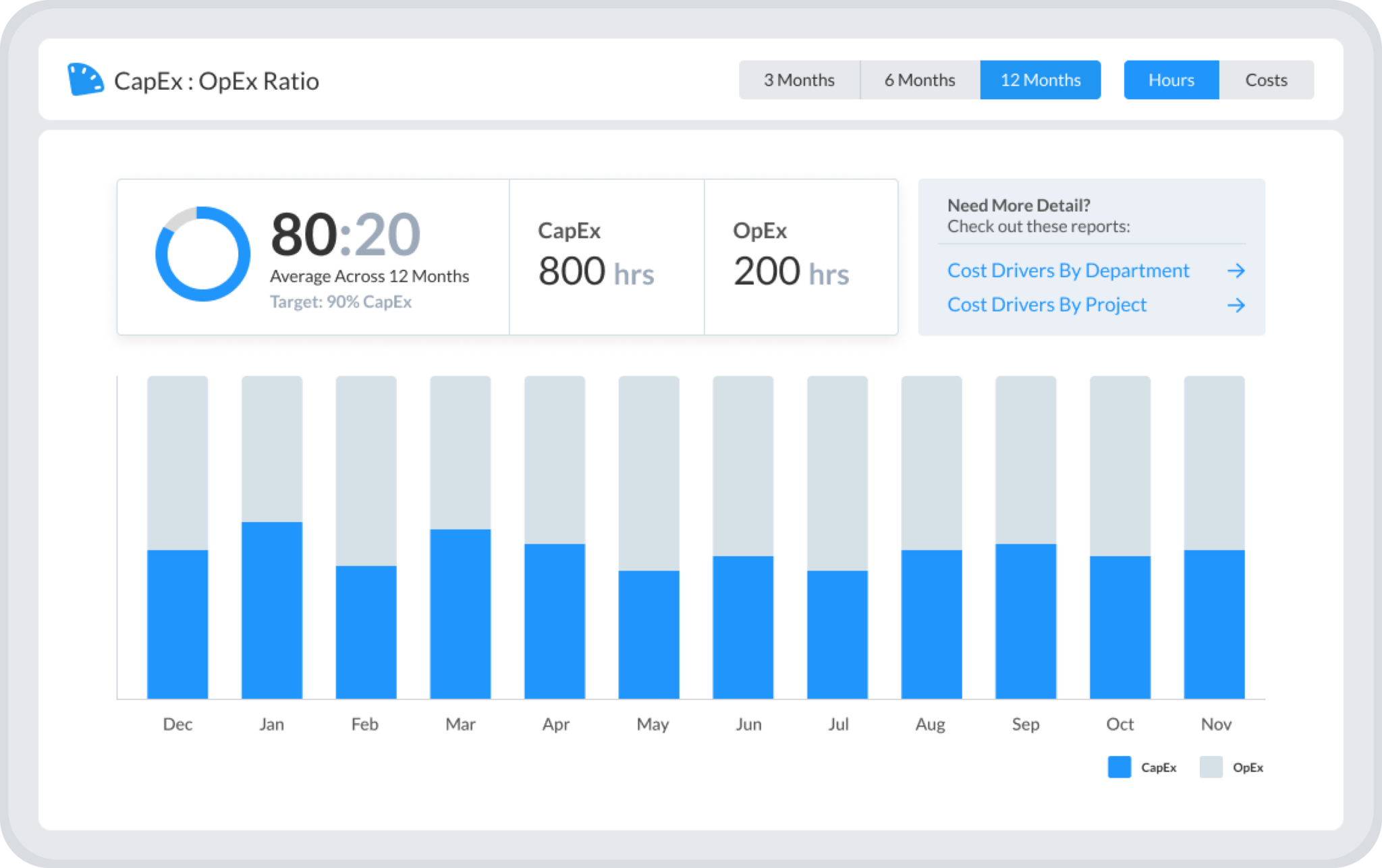Click the Target: 90% CapEx text
Screen dimensions: 1382x868
tap(341, 301)
